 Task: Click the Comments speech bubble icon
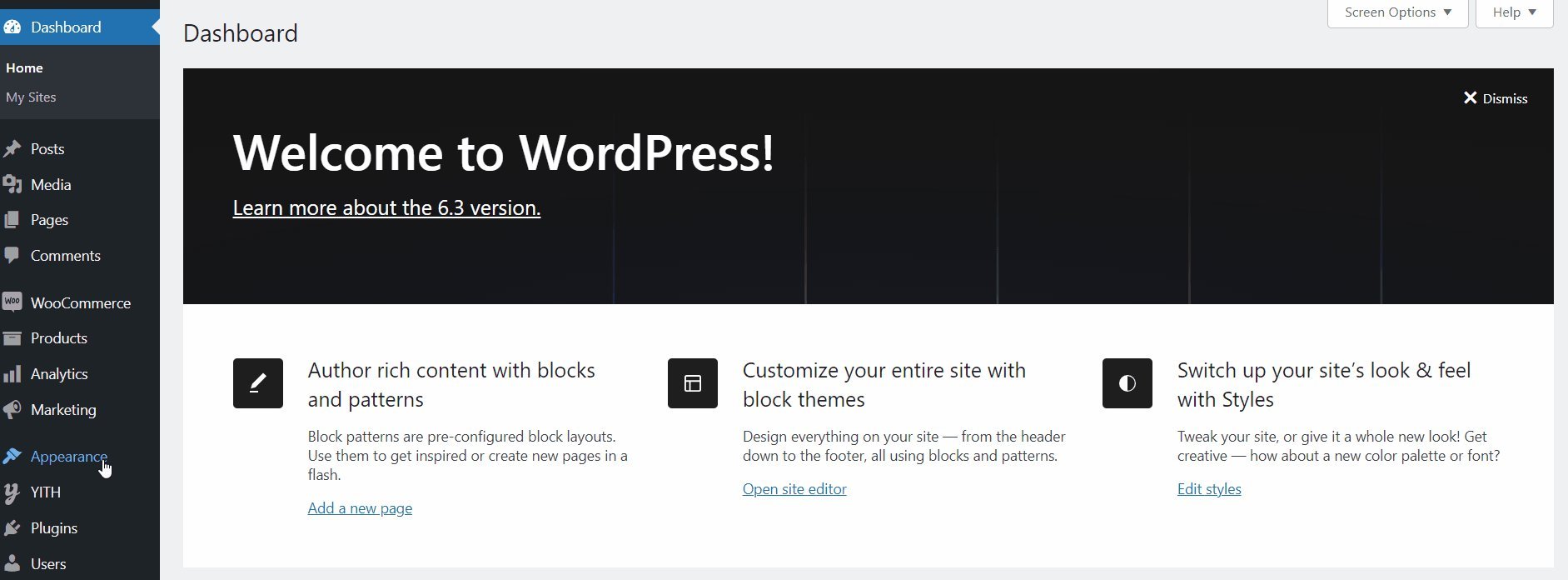pos(12,256)
